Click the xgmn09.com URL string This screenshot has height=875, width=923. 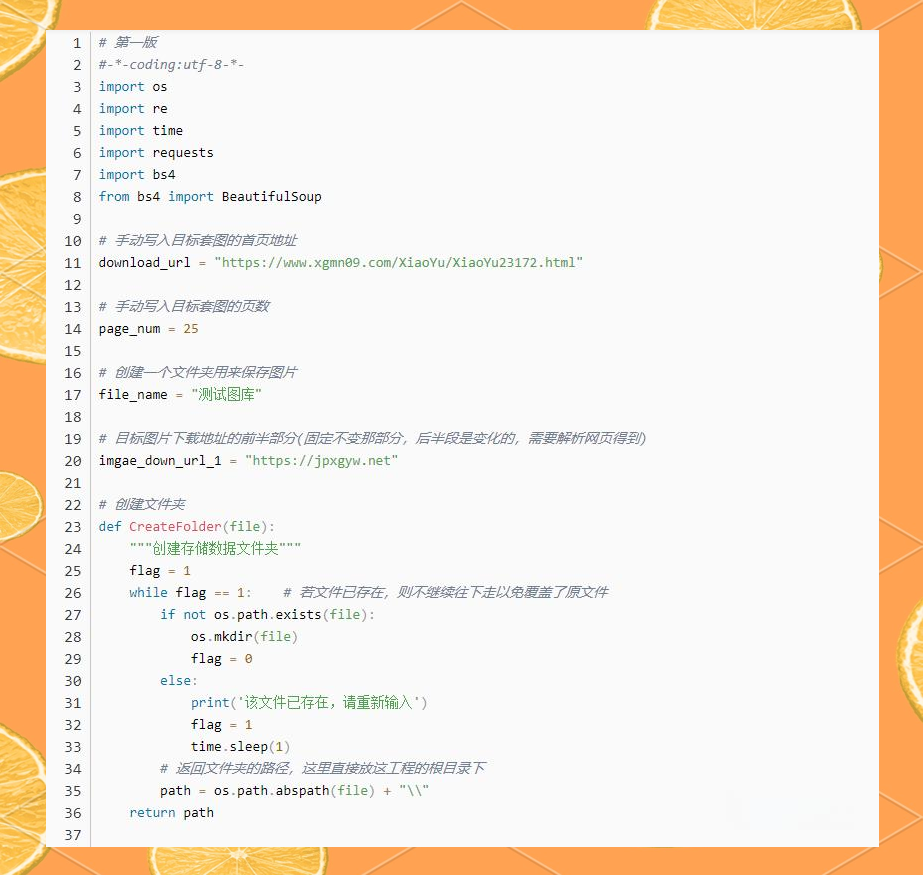coord(399,263)
